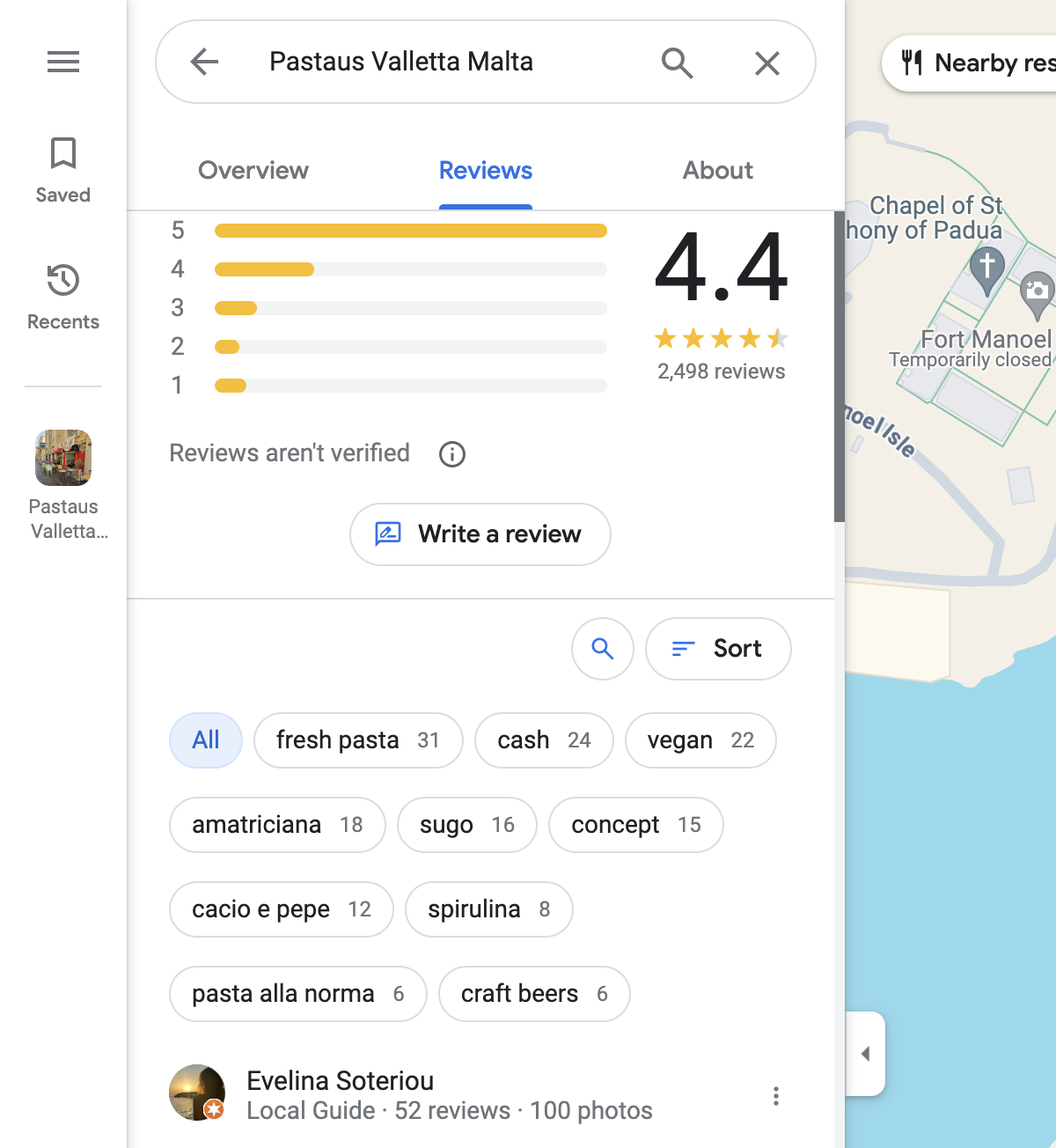
Task: Open the hamburger main menu
Action: (x=63, y=62)
